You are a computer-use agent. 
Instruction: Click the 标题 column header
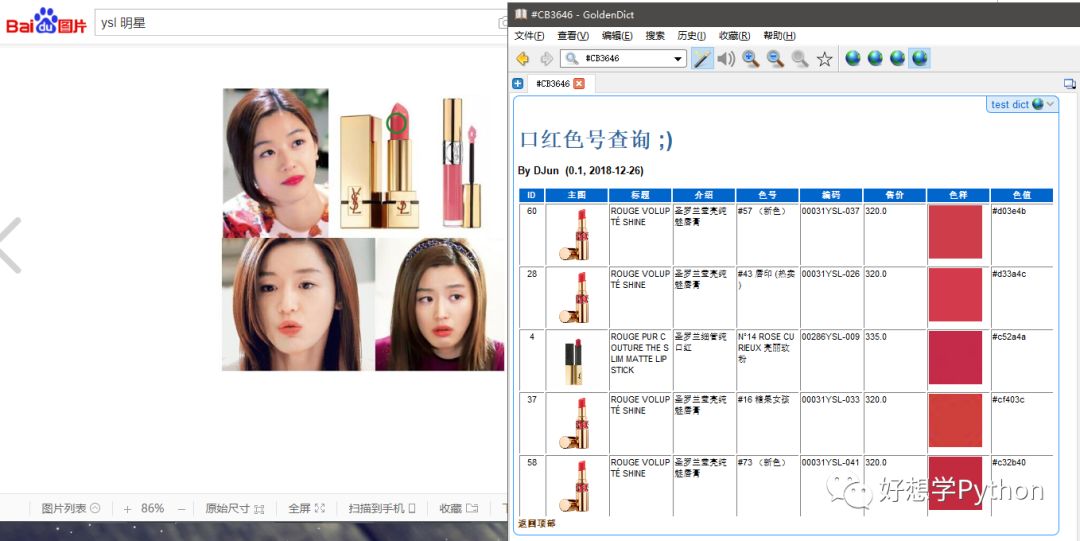click(641, 195)
